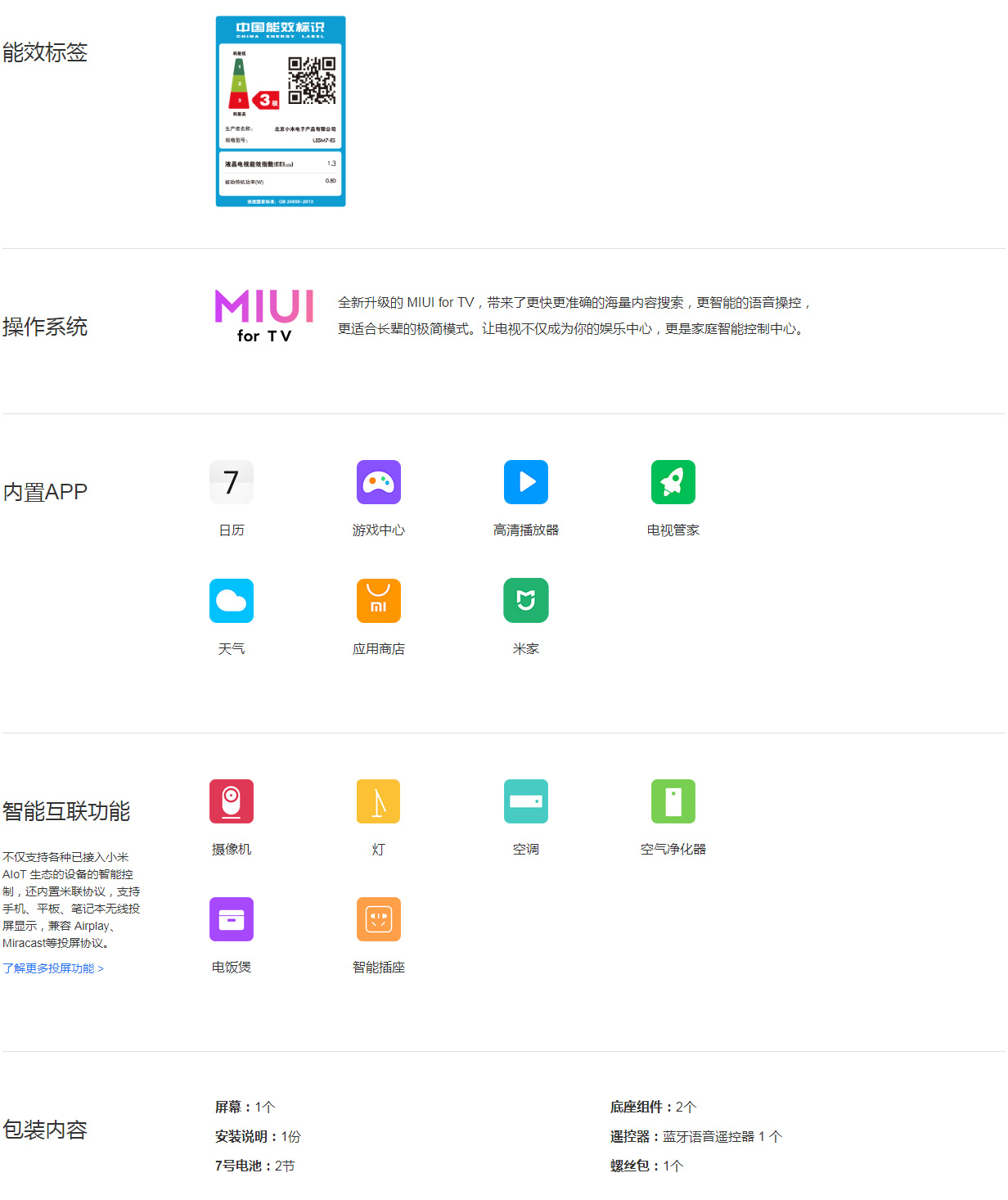Viewport: 1008px width, 1200px height.
Task: Click the Calendar app icon
Action: [232, 482]
